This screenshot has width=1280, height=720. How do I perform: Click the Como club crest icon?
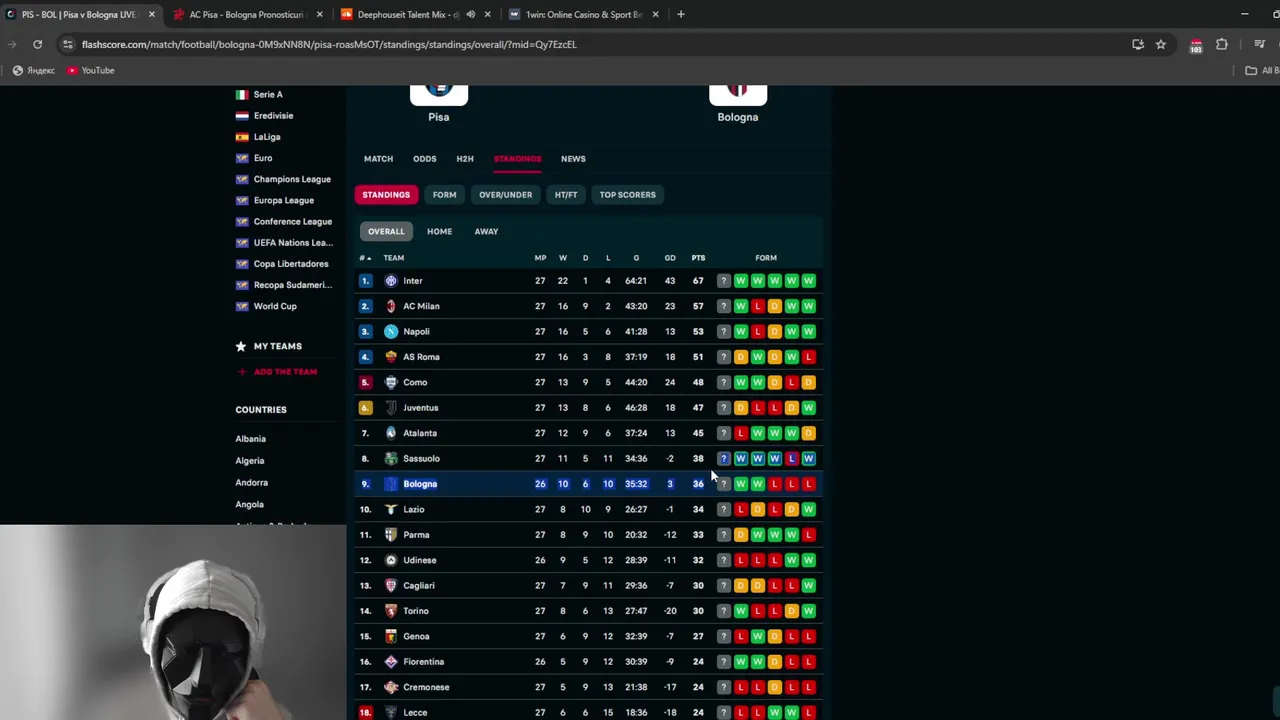[391, 382]
